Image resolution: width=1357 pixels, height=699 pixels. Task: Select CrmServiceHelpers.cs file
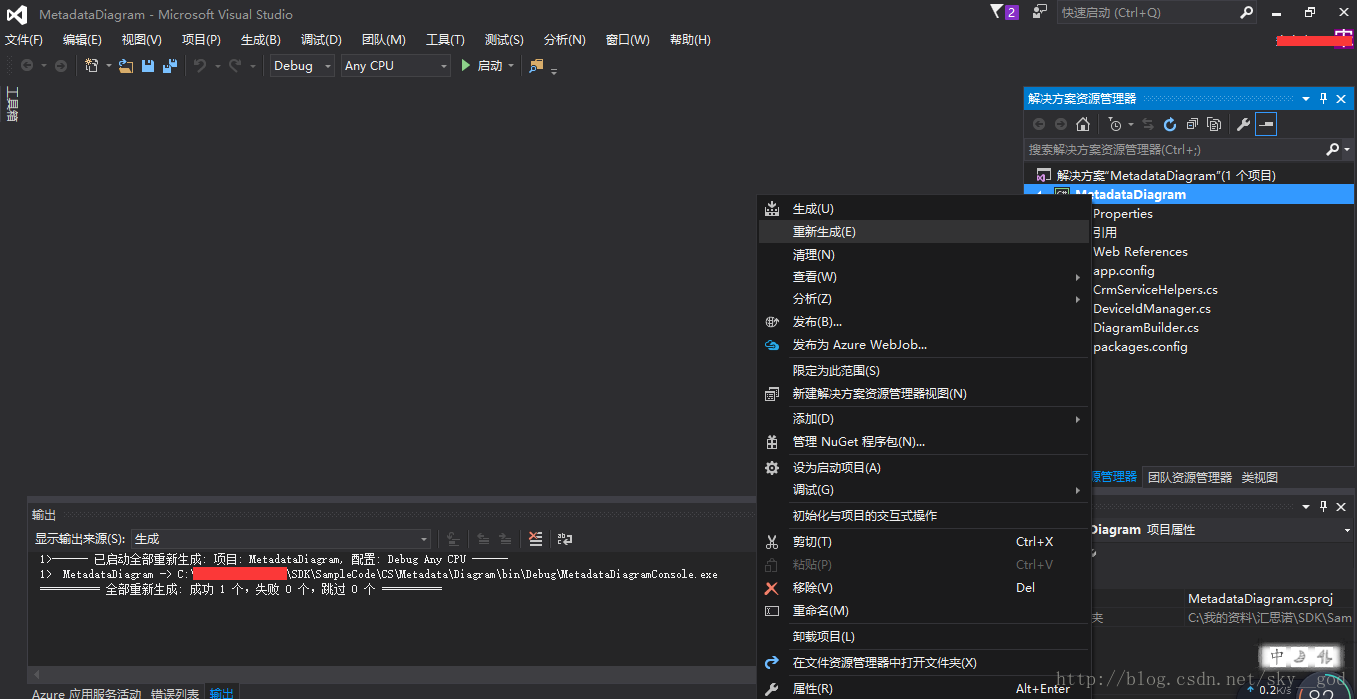coord(1155,290)
